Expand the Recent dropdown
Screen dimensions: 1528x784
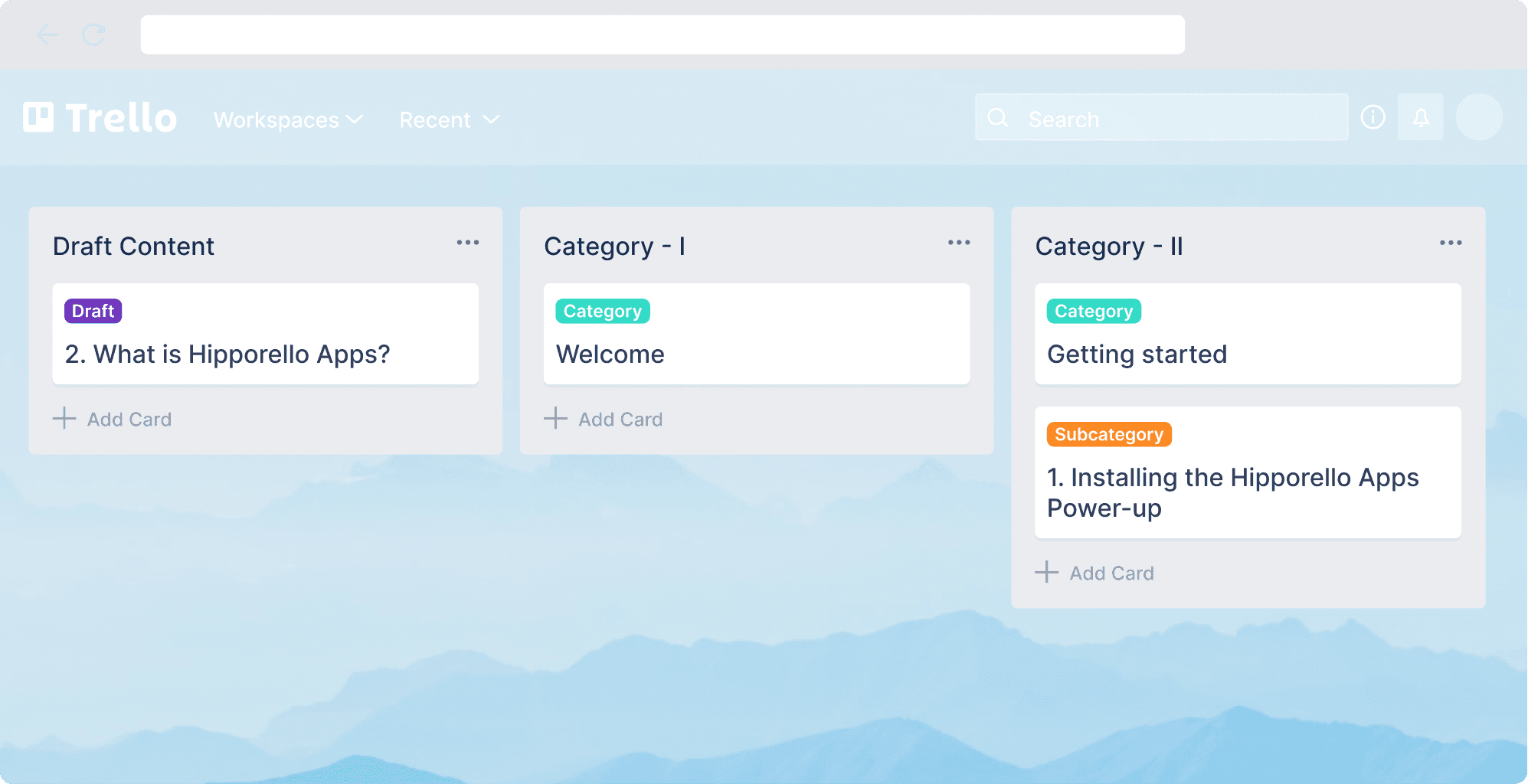pyautogui.click(x=449, y=119)
